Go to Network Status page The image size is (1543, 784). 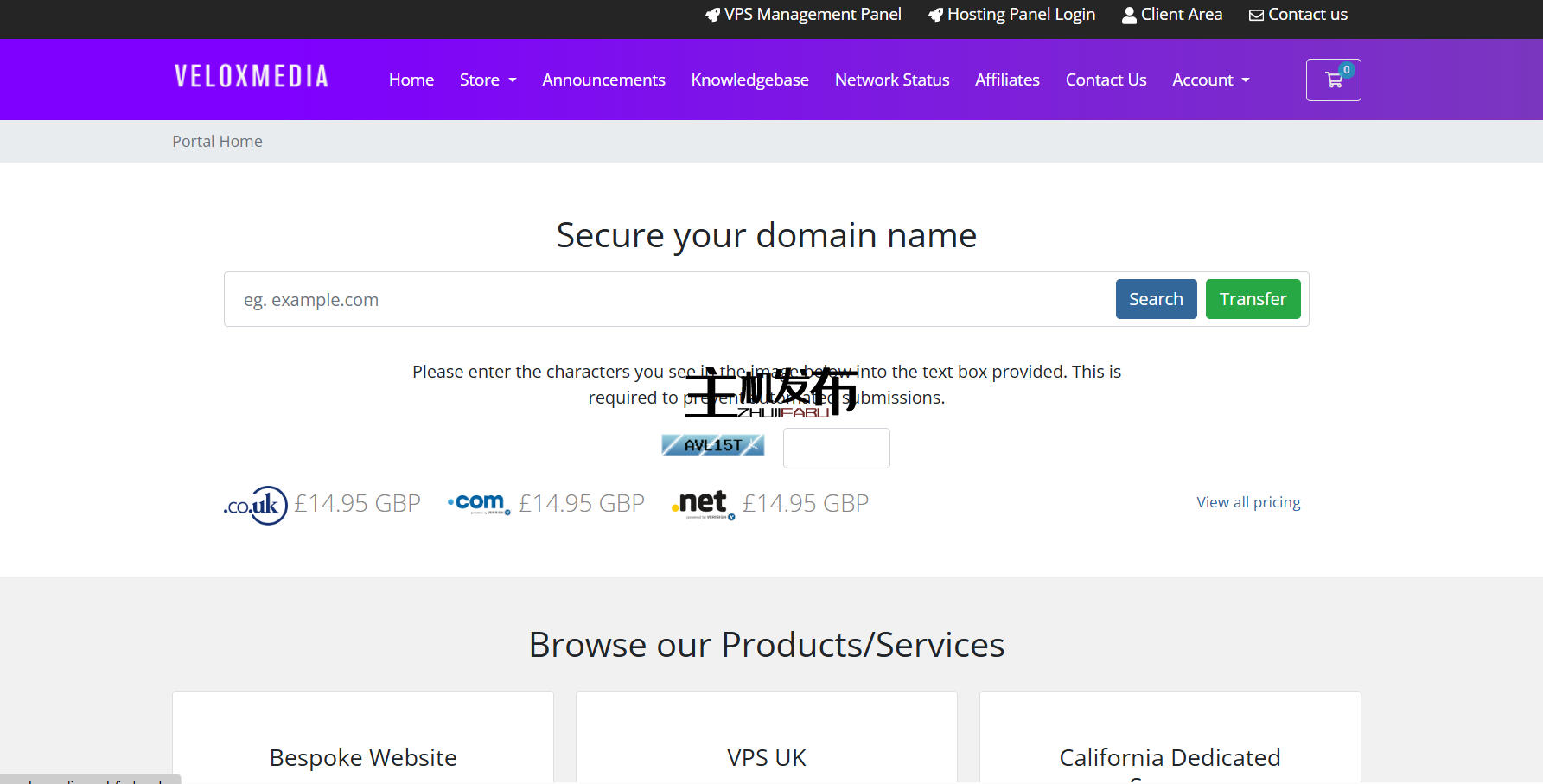click(892, 80)
